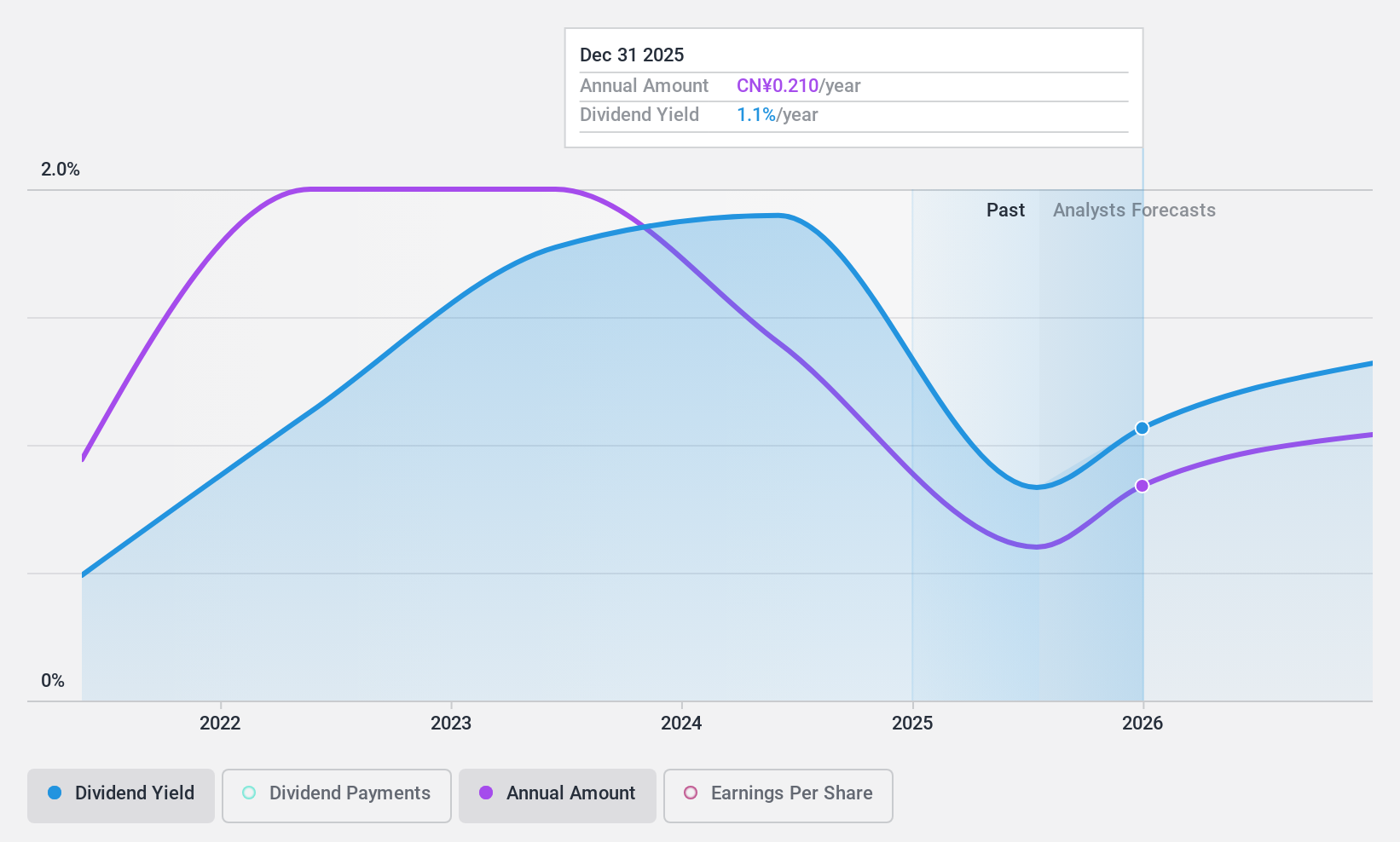Click the 2025 x-axis label

[x=912, y=724]
